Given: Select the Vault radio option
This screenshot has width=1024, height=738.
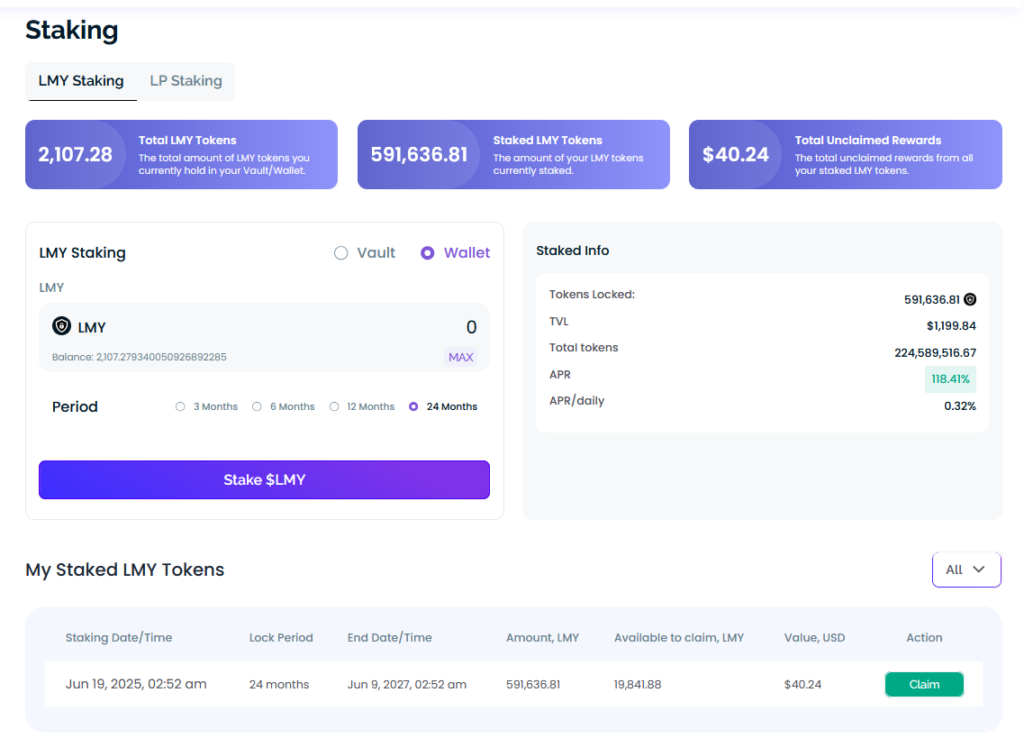Looking at the screenshot, I should (341, 253).
